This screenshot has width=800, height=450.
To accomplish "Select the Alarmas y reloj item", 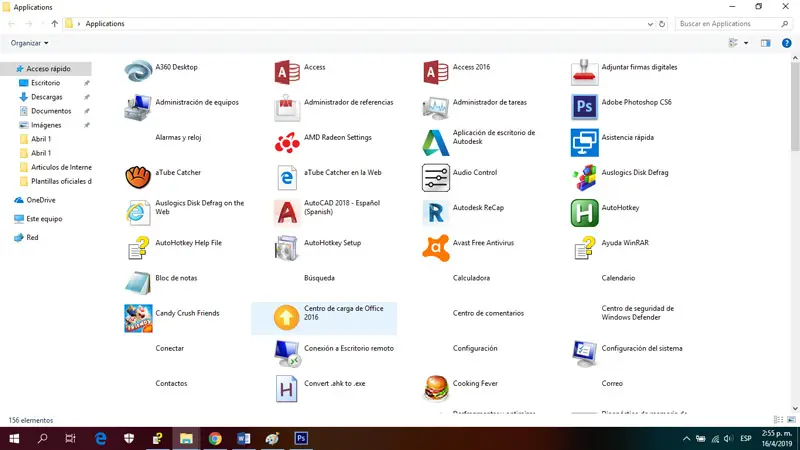I will coord(178,137).
